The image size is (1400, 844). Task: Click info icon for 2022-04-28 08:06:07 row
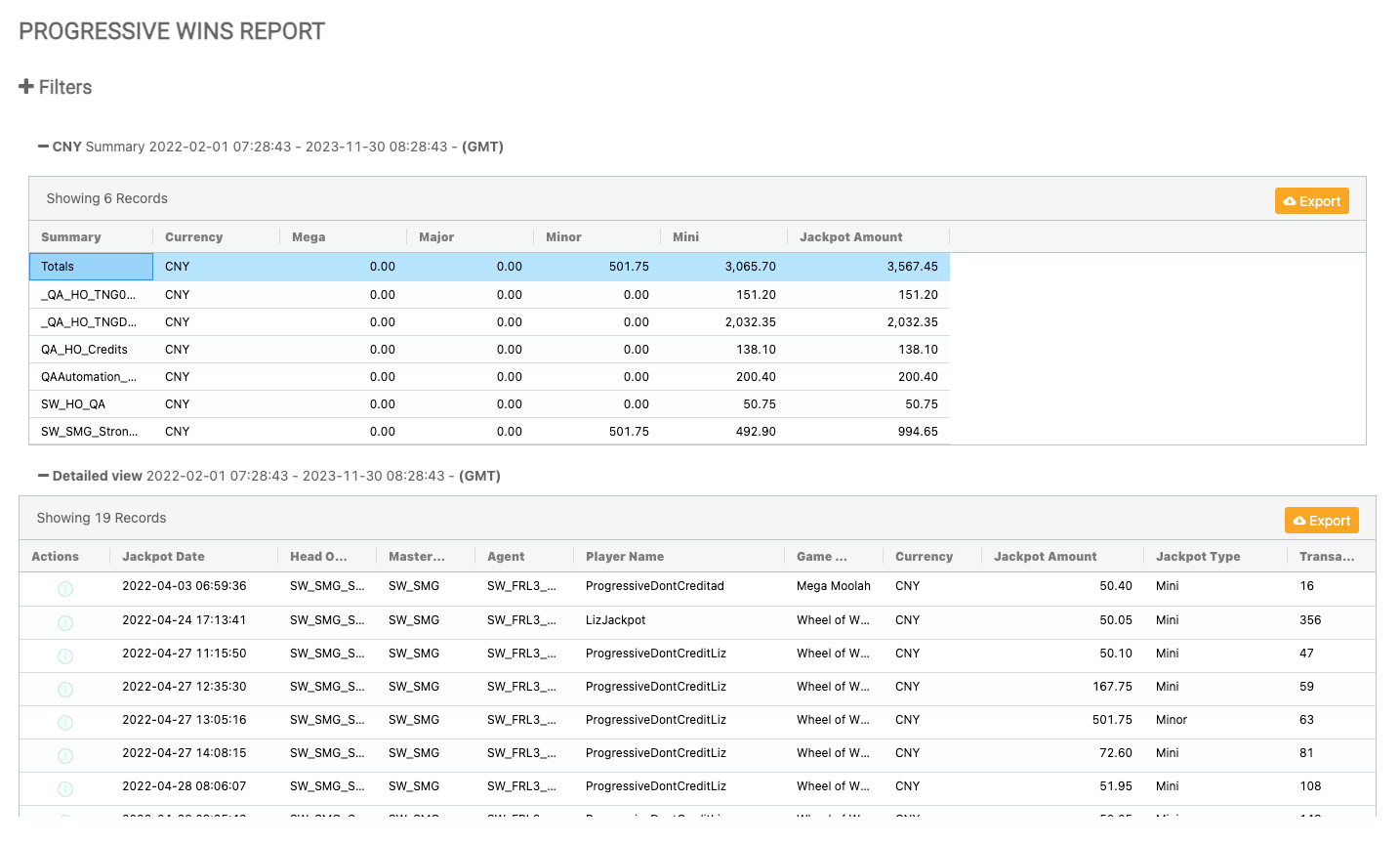(65, 789)
